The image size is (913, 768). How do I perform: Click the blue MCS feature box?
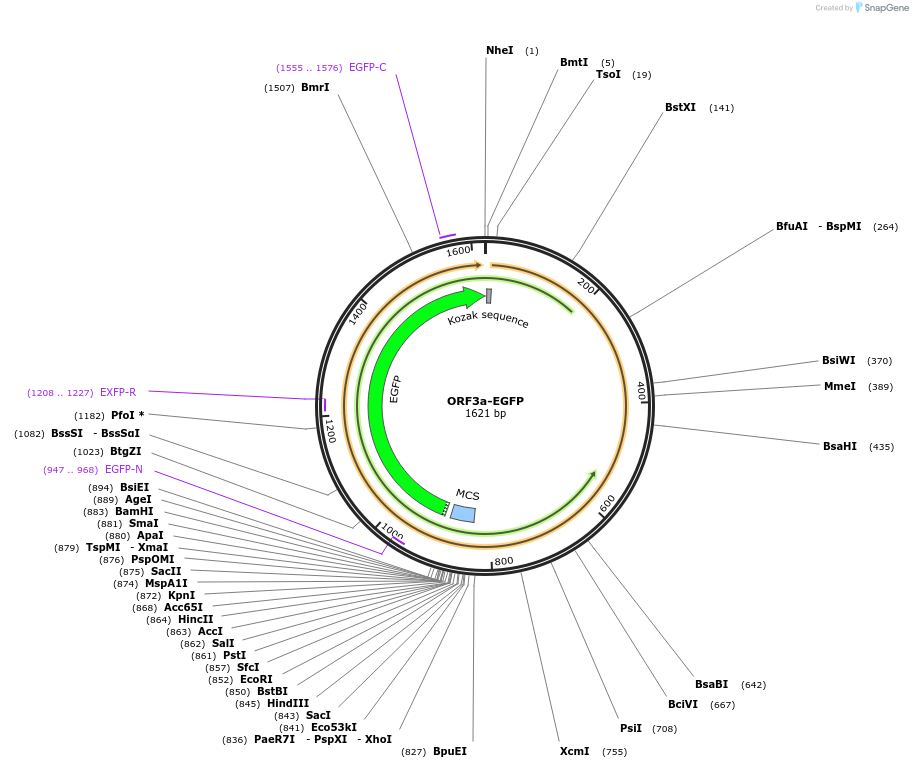[x=463, y=513]
